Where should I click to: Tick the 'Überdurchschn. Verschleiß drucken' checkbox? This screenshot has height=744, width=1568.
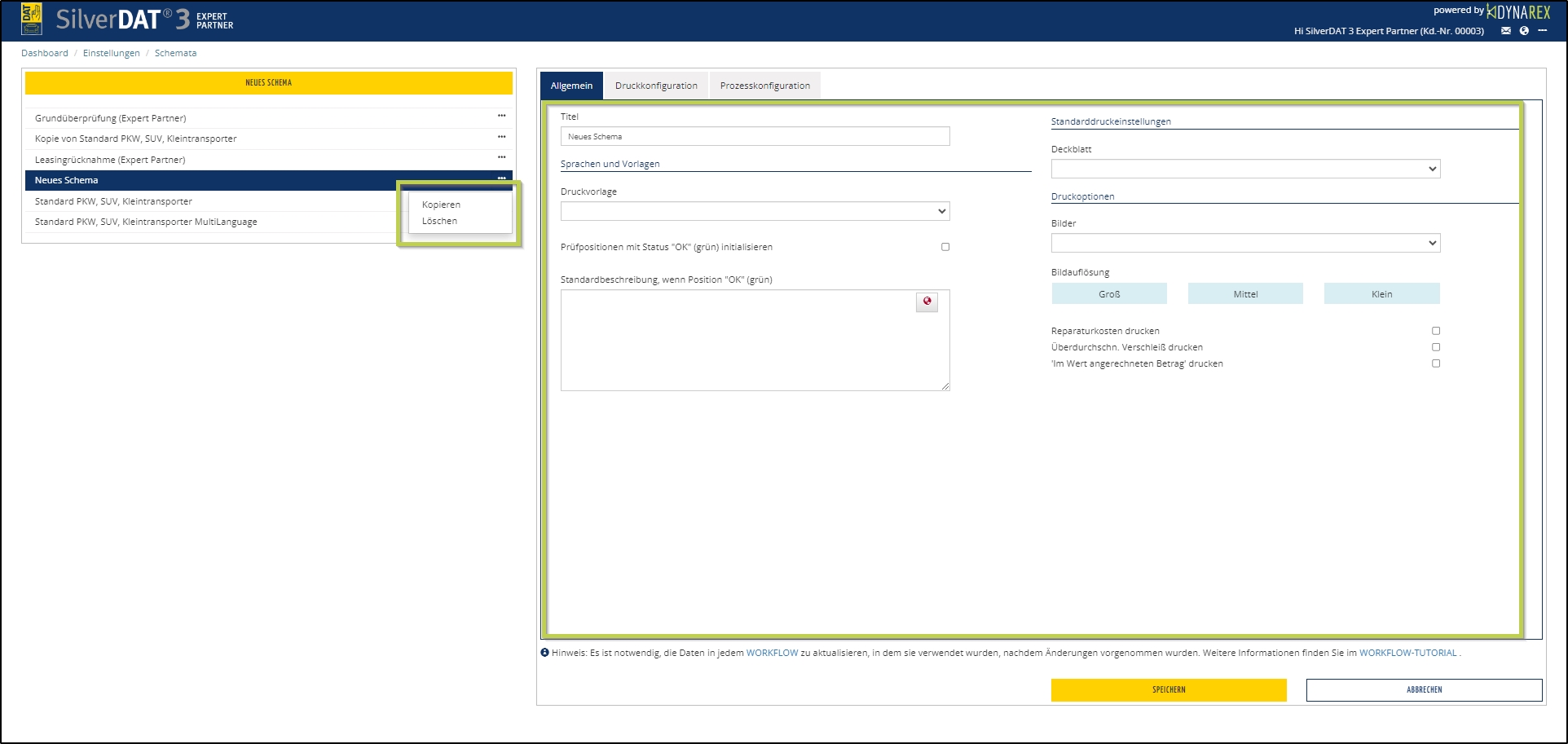click(1436, 347)
